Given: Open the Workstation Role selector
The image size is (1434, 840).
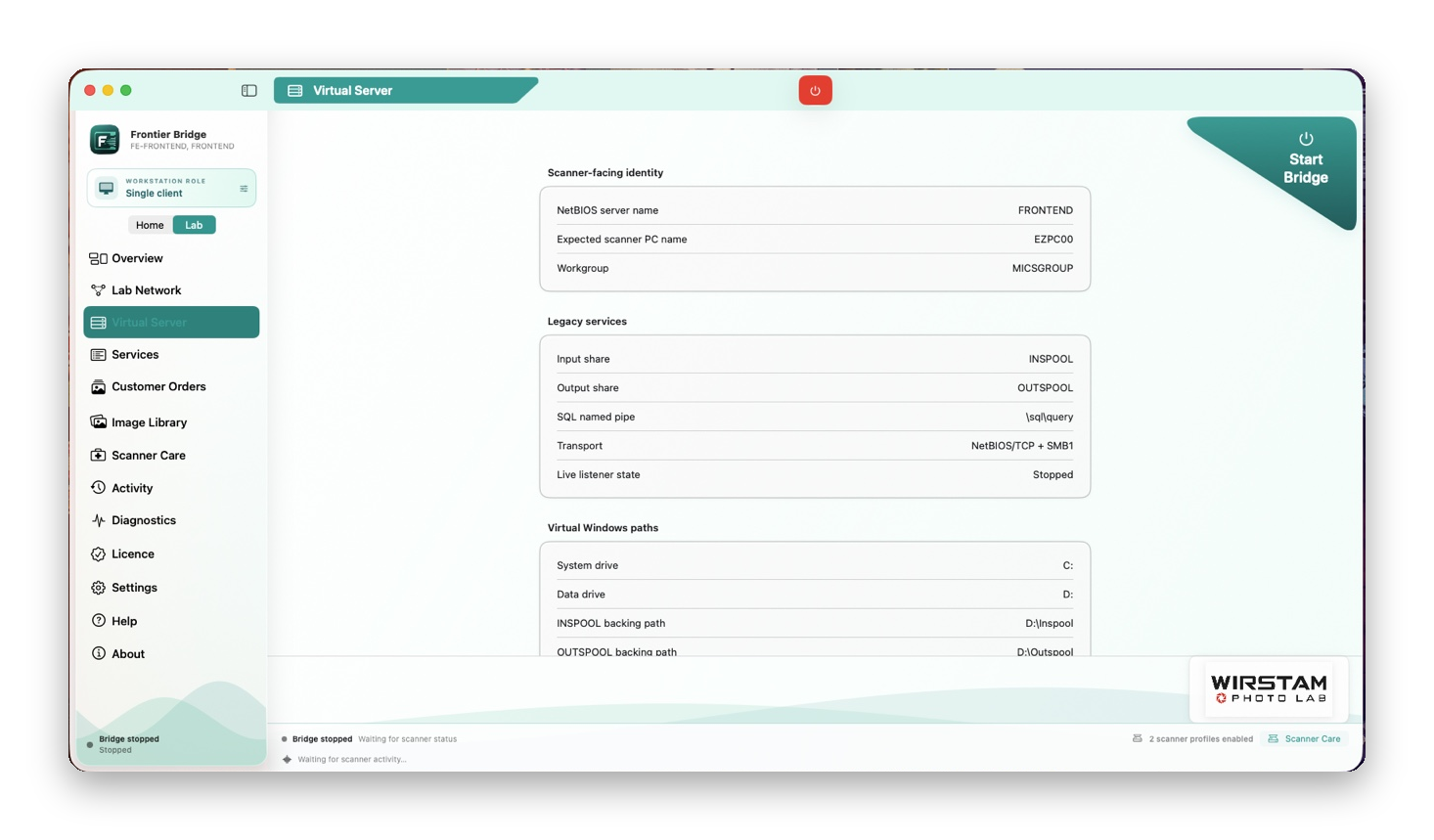Looking at the screenshot, I should [x=171, y=188].
